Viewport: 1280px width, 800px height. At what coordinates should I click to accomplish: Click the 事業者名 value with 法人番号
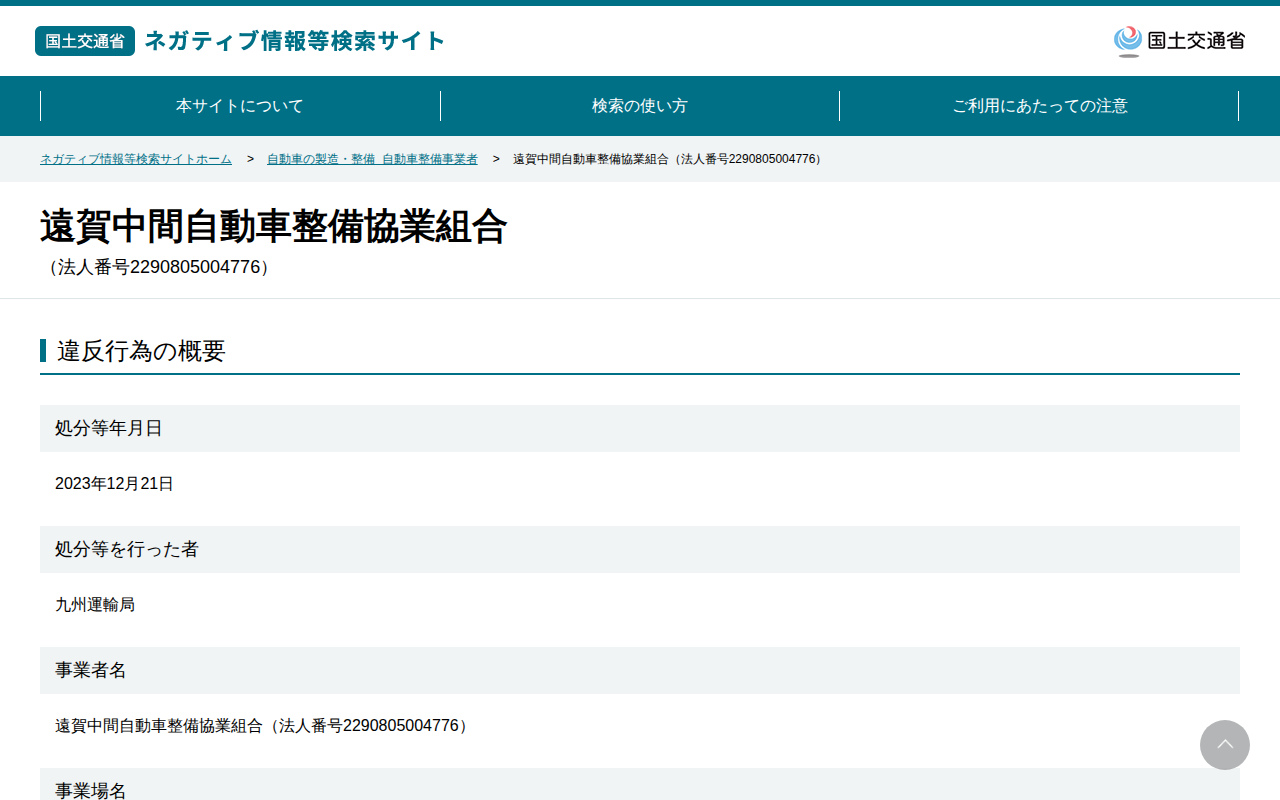tap(262, 726)
